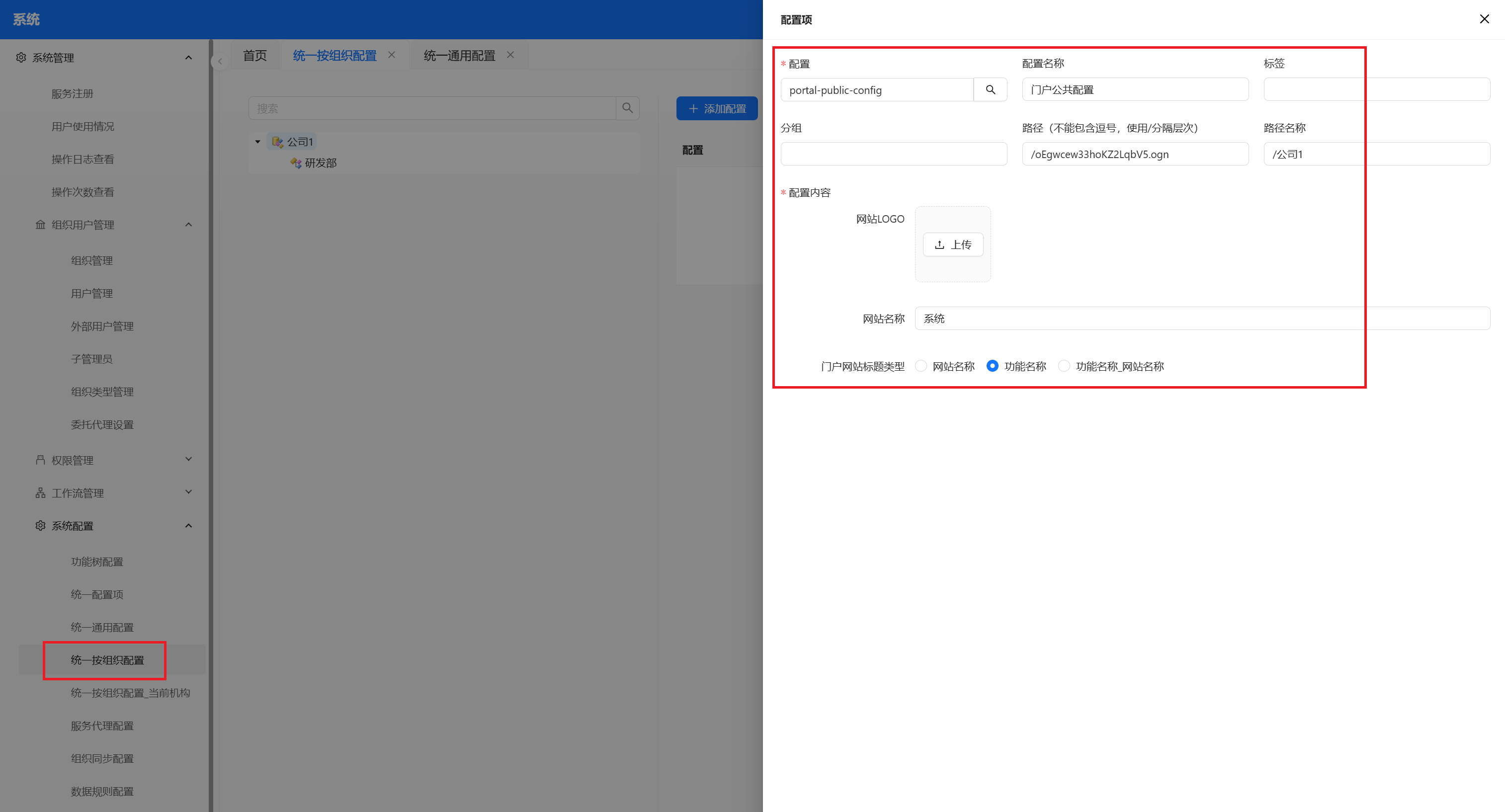Image resolution: width=1505 pixels, height=812 pixels.
Task: Click the 研发部 department icon in tree
Action: coord(296,163)
